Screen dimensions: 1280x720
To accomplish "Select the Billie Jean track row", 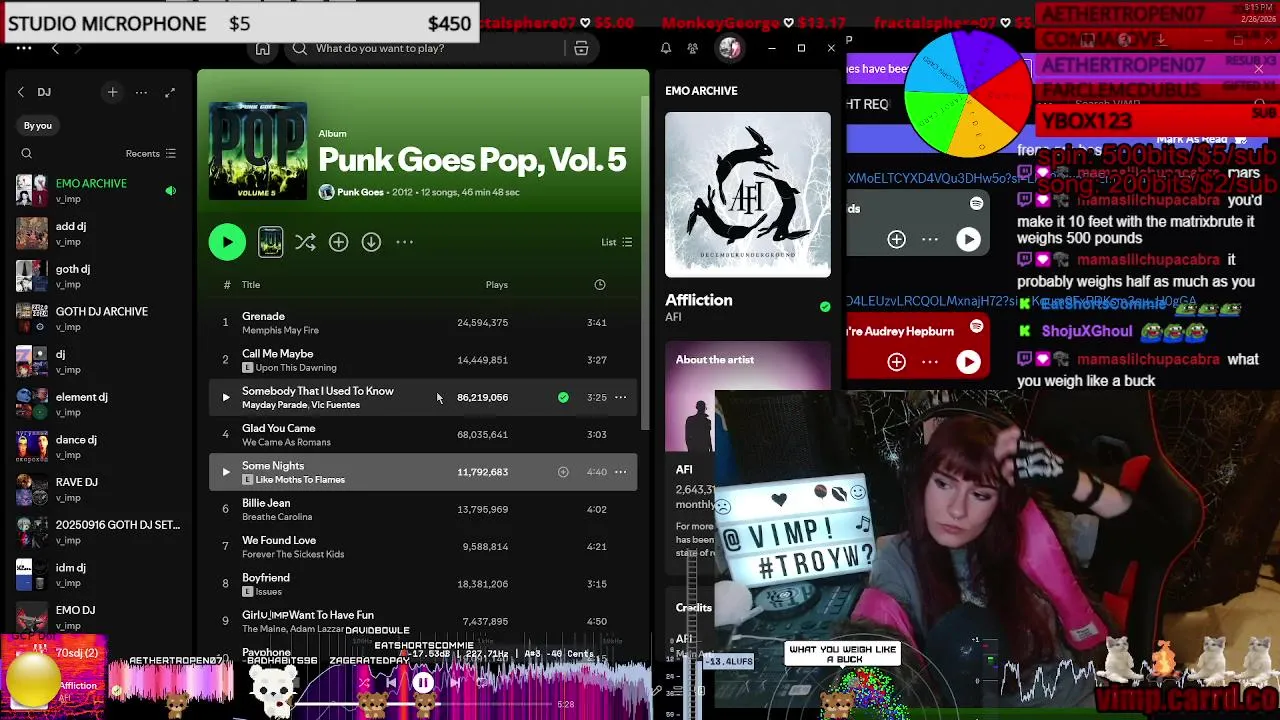I will 423,510.
